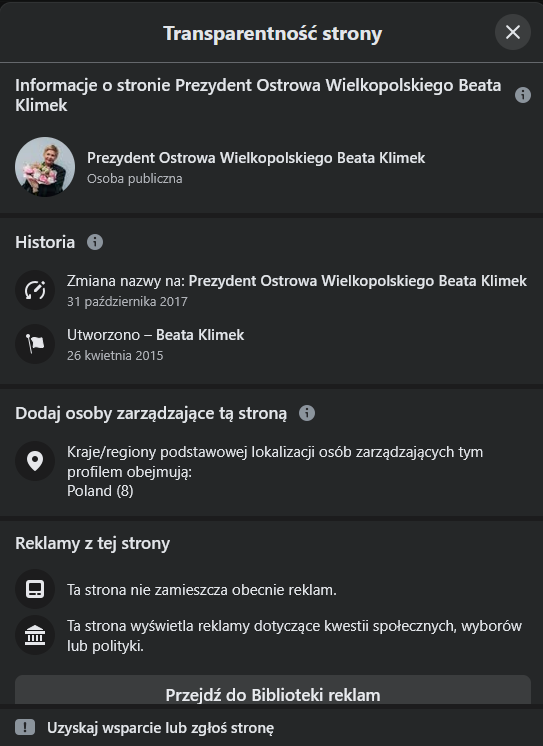Click info icon next to Dodaj osoby zarządzające
The height and width of the screenshot is (746, 543).
(307, 413)
